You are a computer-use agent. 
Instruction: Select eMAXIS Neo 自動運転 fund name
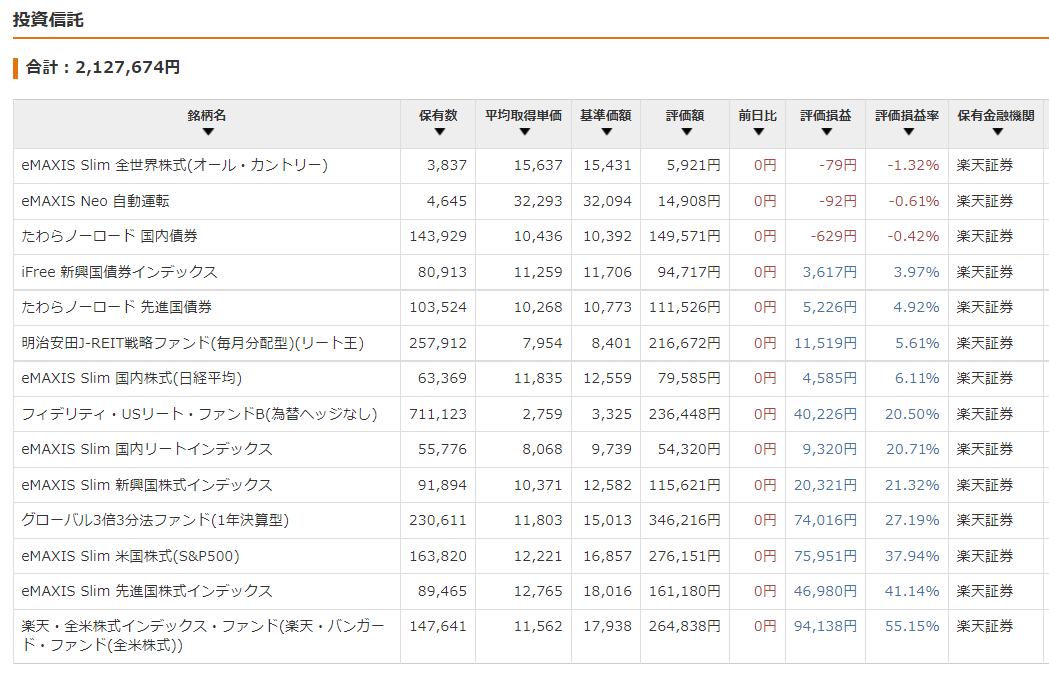pos(95,201)
